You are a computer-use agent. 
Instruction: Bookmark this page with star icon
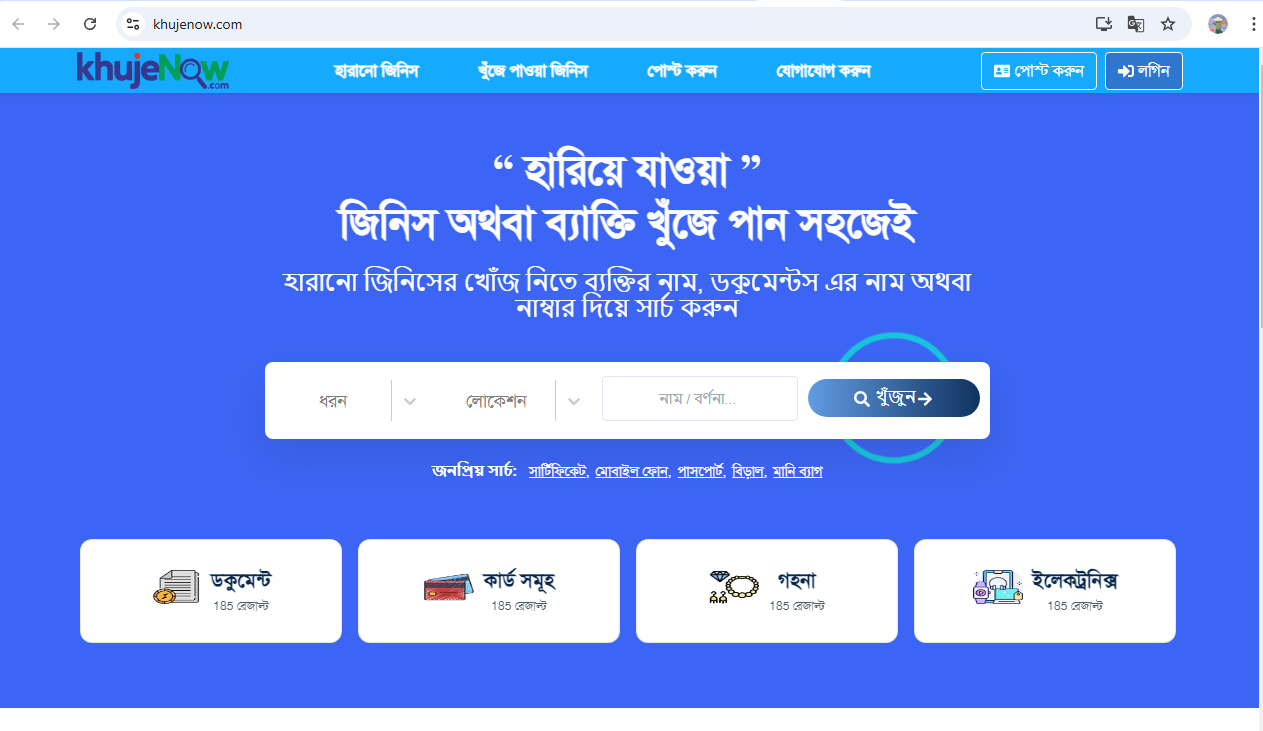pos(1167,24)
